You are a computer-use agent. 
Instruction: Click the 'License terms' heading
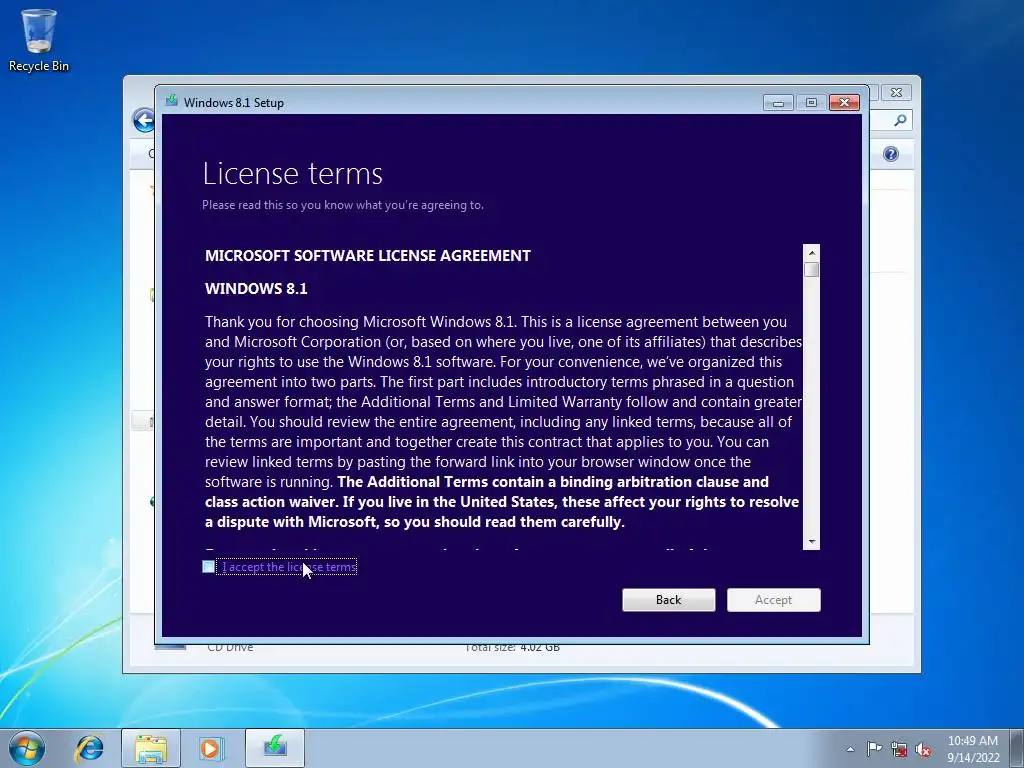(292, 174)
